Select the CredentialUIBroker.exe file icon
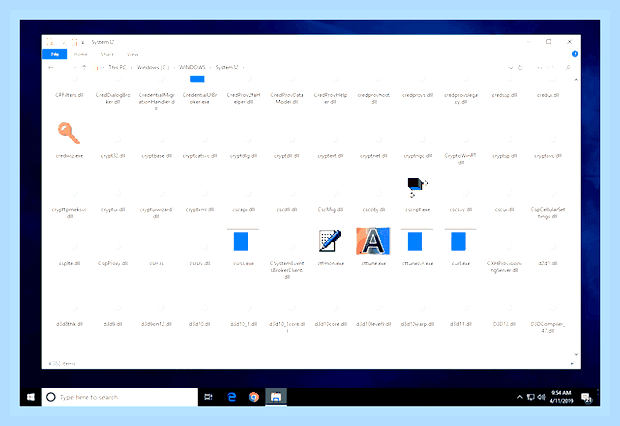This screenshot has height=426, width=620. 197,79
